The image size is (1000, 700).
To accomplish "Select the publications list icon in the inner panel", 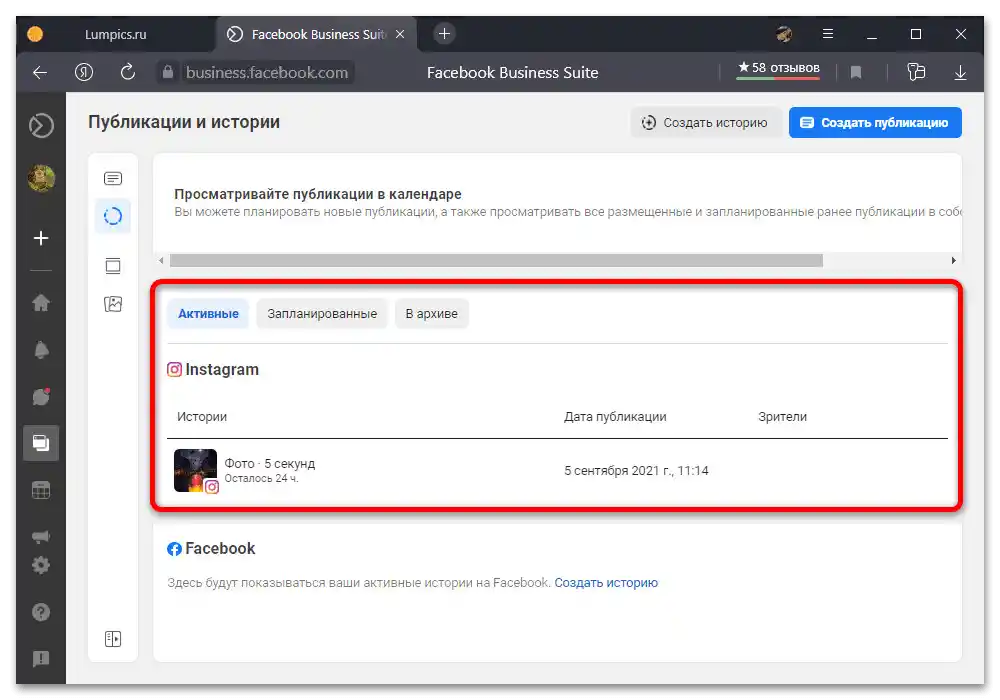I will 113,178.
